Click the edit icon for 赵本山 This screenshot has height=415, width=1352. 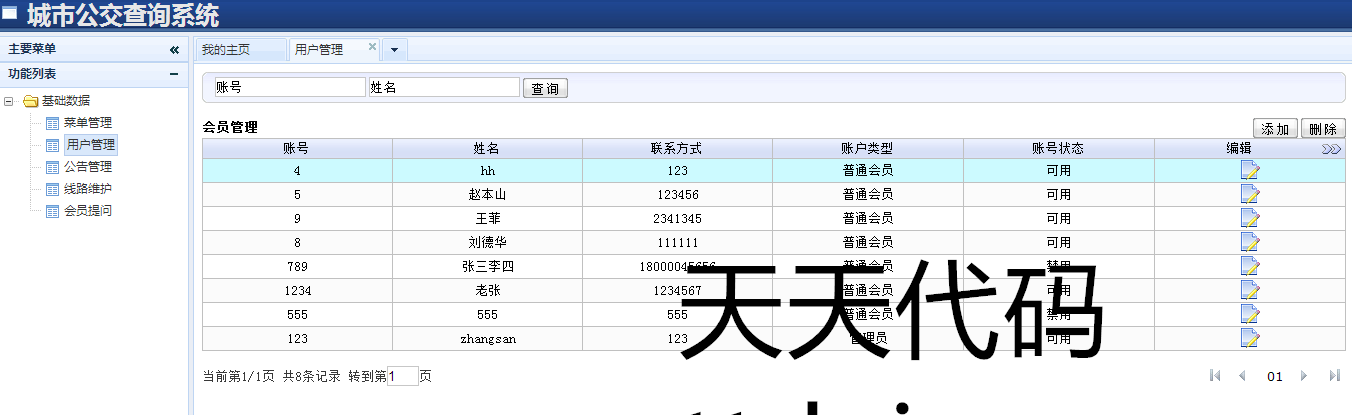[x=1249, y=195]
